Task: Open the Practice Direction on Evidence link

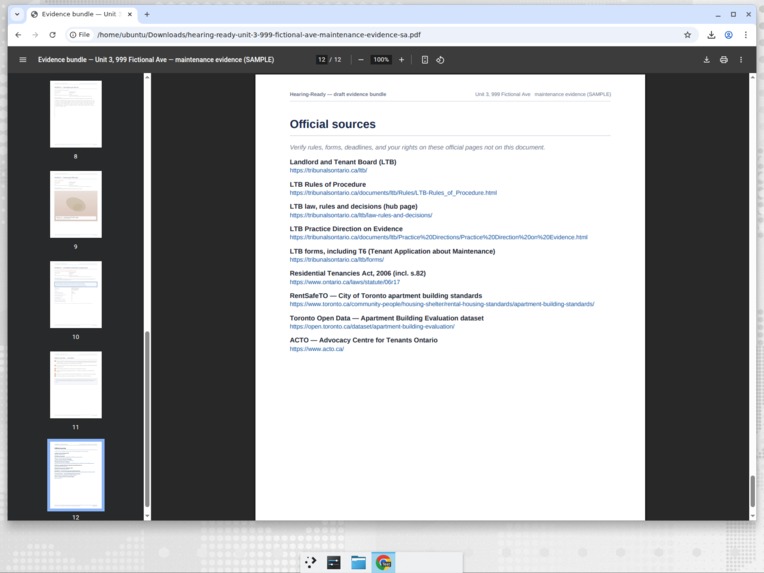Action: pyautogui.click(x=439, y=237)
